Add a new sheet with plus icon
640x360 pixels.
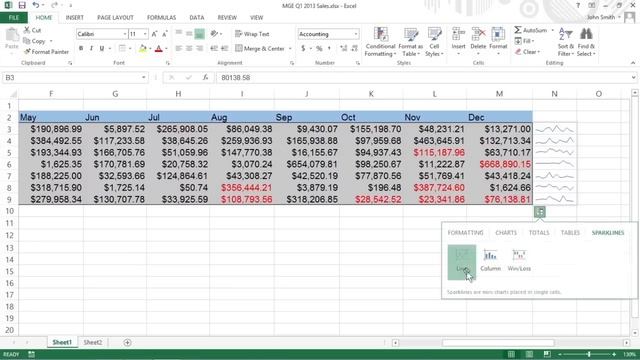click(x=127, y=342)
